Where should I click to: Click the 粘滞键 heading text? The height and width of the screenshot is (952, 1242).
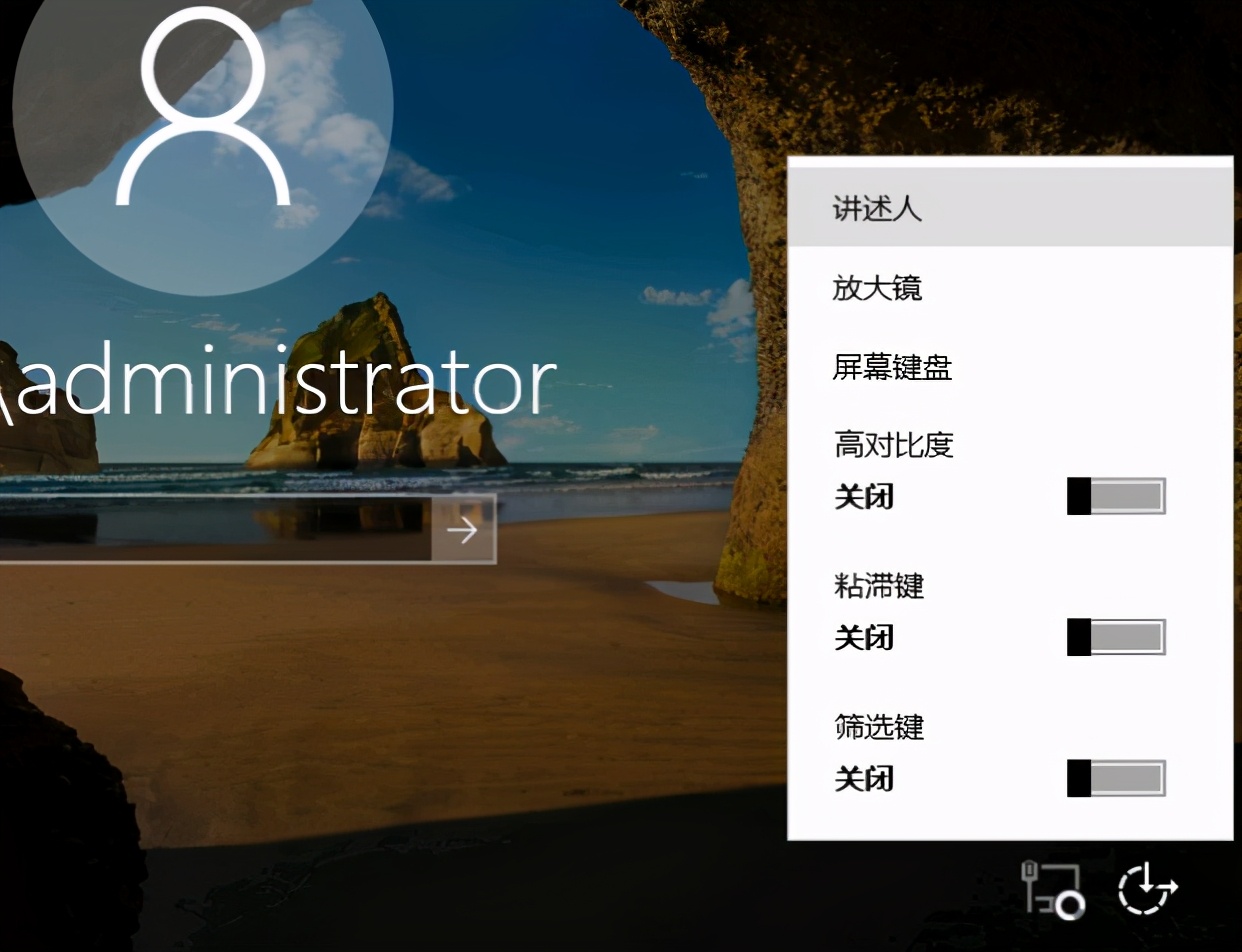point(878,587)
